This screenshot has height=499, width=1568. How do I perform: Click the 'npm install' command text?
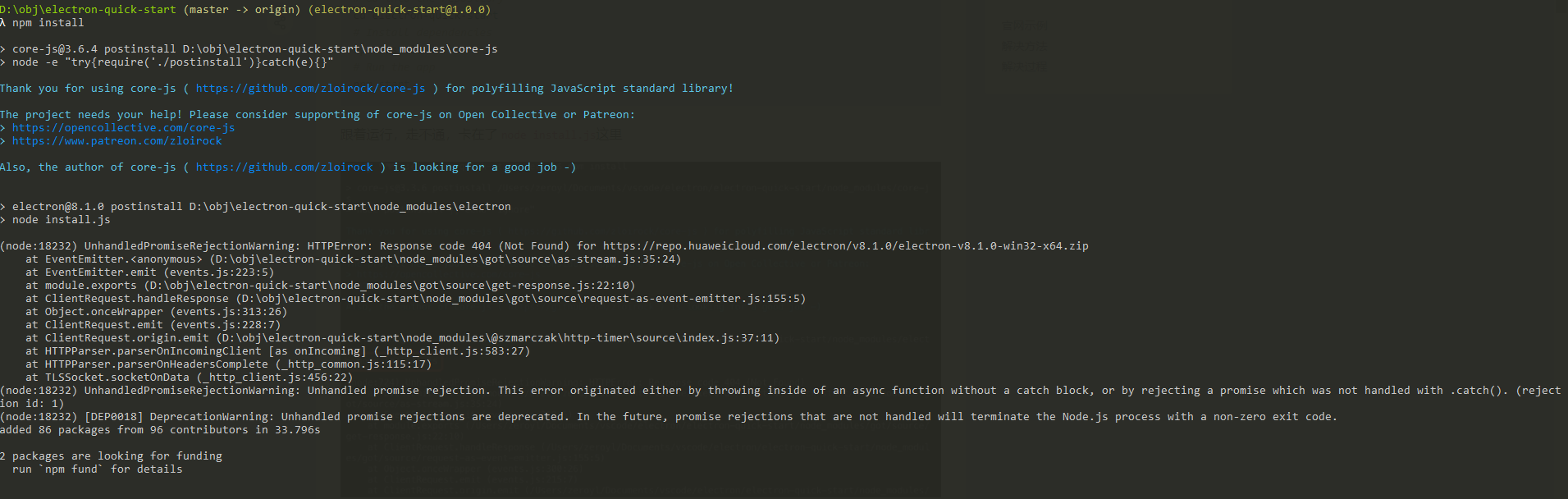coord(48,23)
